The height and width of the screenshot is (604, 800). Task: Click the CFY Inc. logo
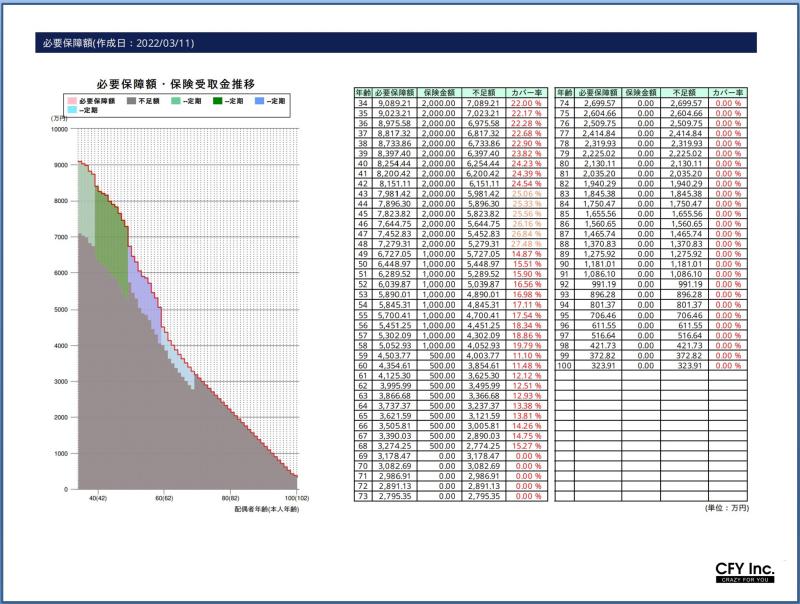[x=744, y=573]
